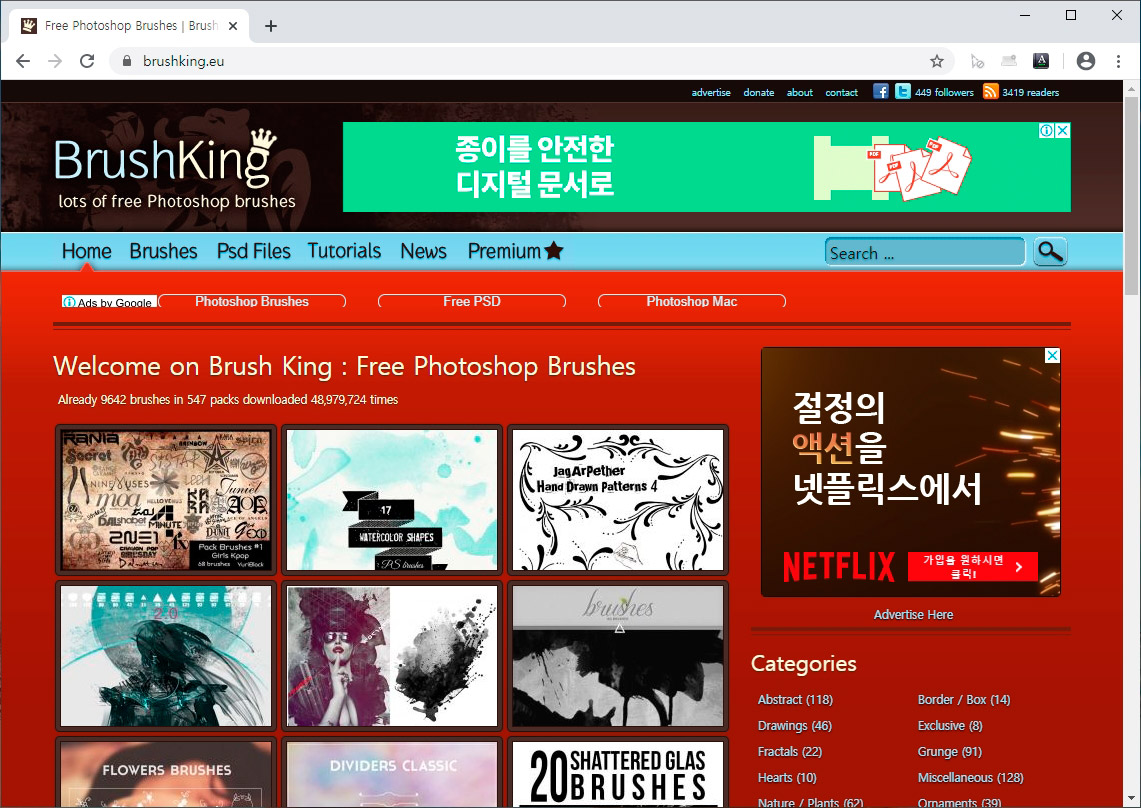Click the green Korean PDF banner ad
Image resolution: width=1141 pixels, height=808 pixels.
pyautogui.click(x=707, y=167)
